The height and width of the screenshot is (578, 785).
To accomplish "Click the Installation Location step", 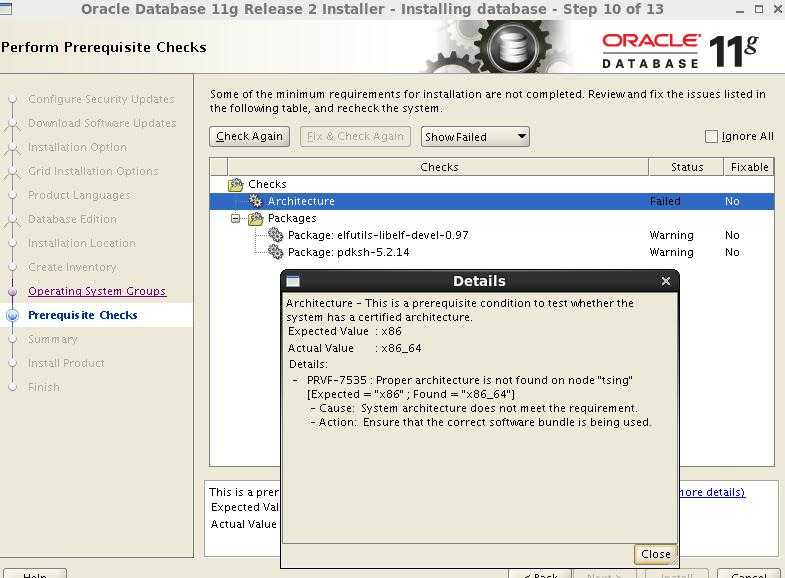I will [x=82, y=243].
